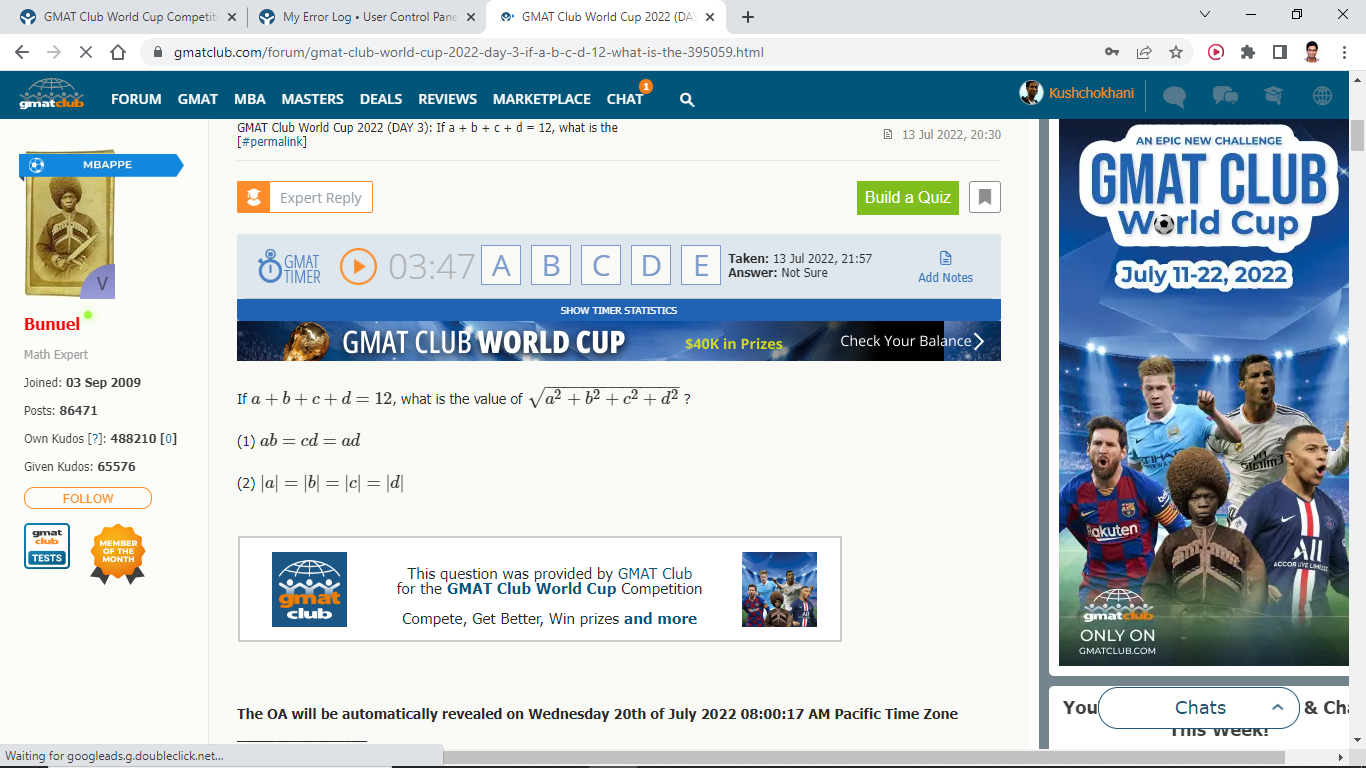Viewport: 1366px width, 768px height.
Task: Click the GMAT Club logo
Action: (x=51, y=94)
